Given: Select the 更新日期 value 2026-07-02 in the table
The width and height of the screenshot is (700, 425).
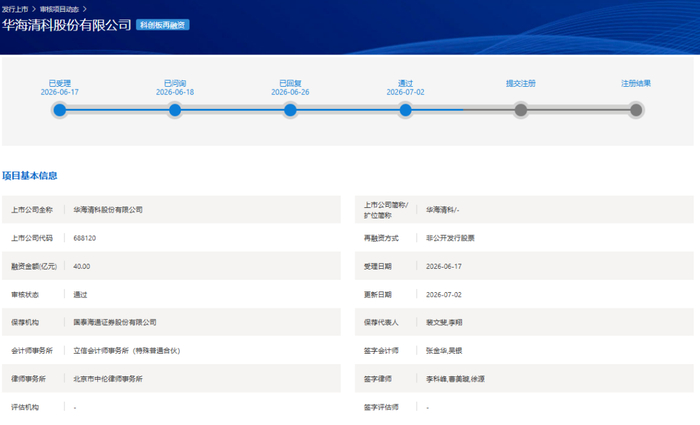Looking at the screenshot, I should coord(444,295).
